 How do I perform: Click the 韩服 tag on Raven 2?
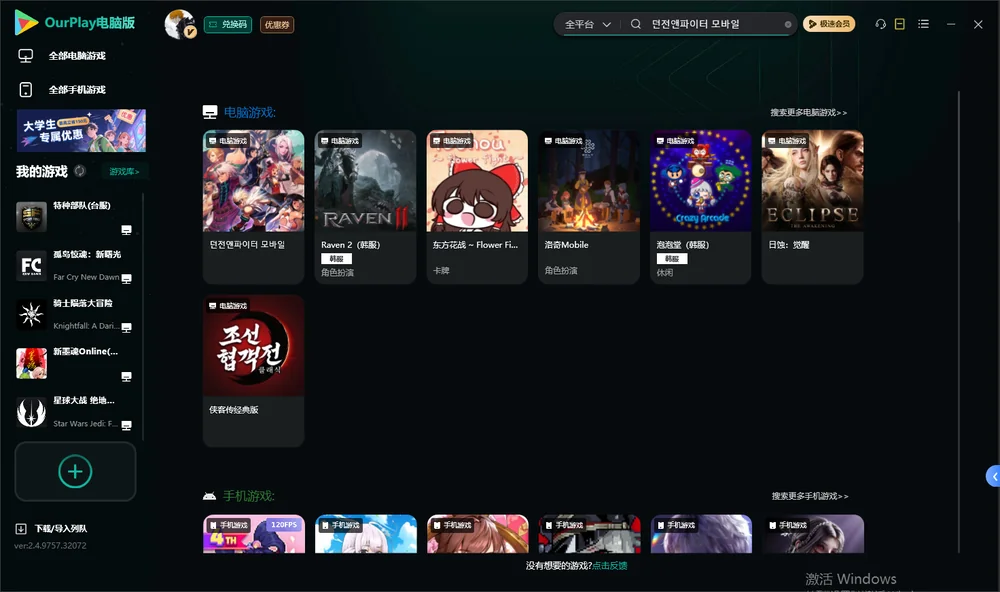pyautogui.click(x=336, y=259)
